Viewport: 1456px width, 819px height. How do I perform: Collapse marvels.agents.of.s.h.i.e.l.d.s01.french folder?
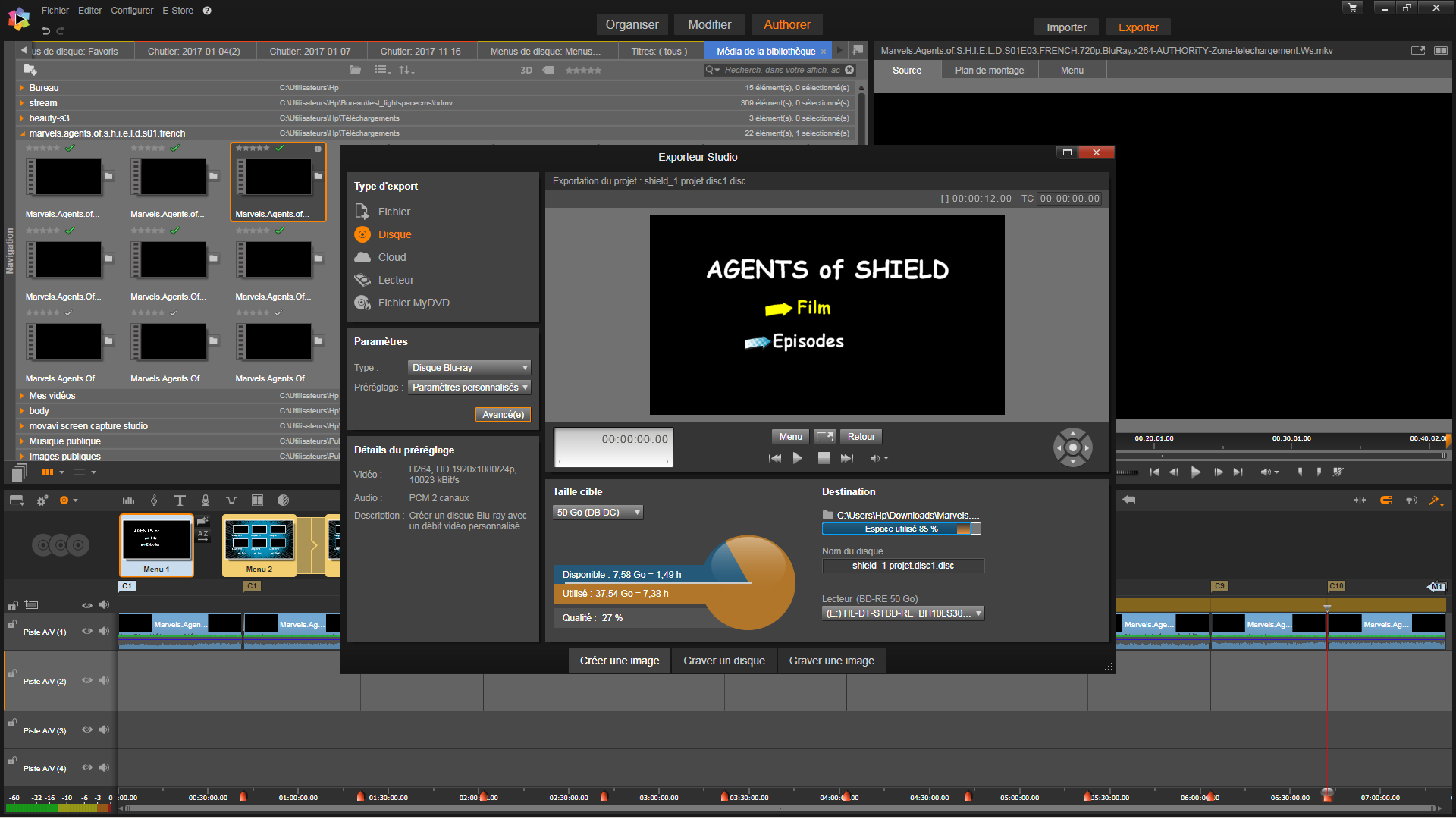pos(22,133)
